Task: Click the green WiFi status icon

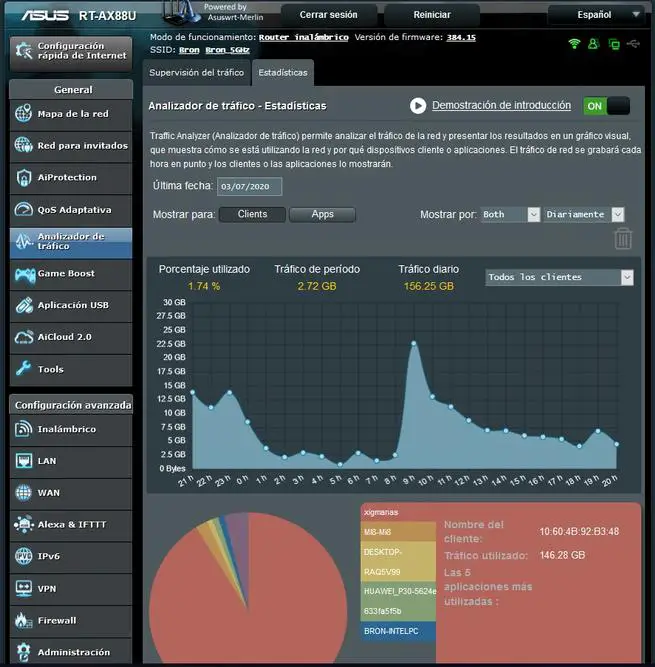Action: click(x=575, y=43)
